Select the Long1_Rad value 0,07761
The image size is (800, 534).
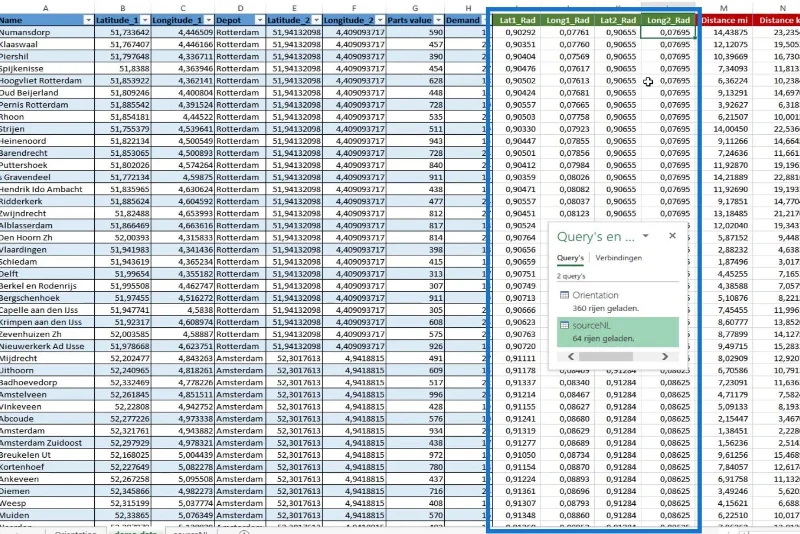(x=567, y=32)
